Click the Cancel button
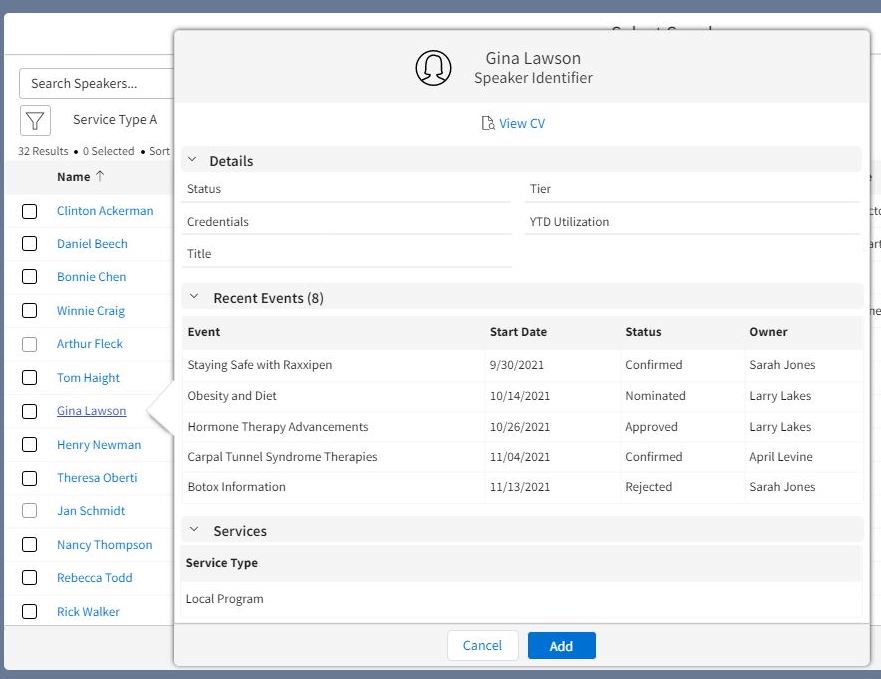Screen dimensions: 881x679 click(x=482, y=645)
